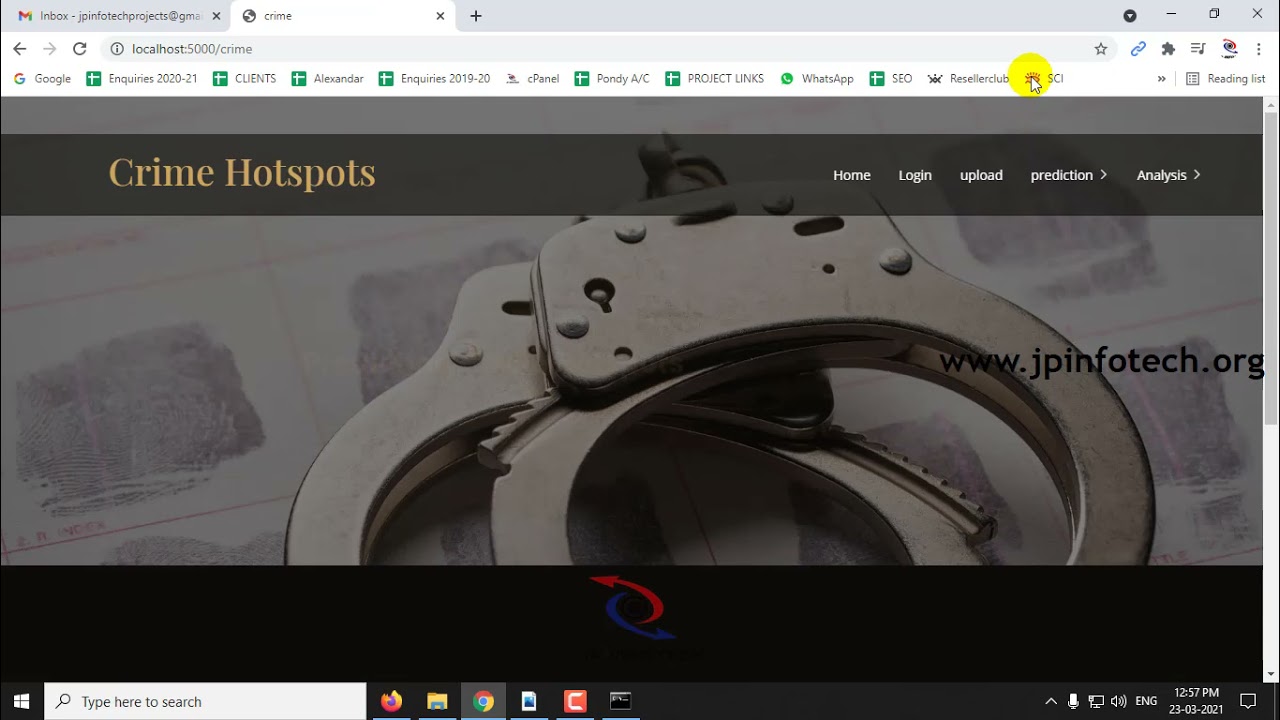Open the cPanel bookmark
Image resolution: width=1280 pixels, height=720 pixels.
pos(533,79)
